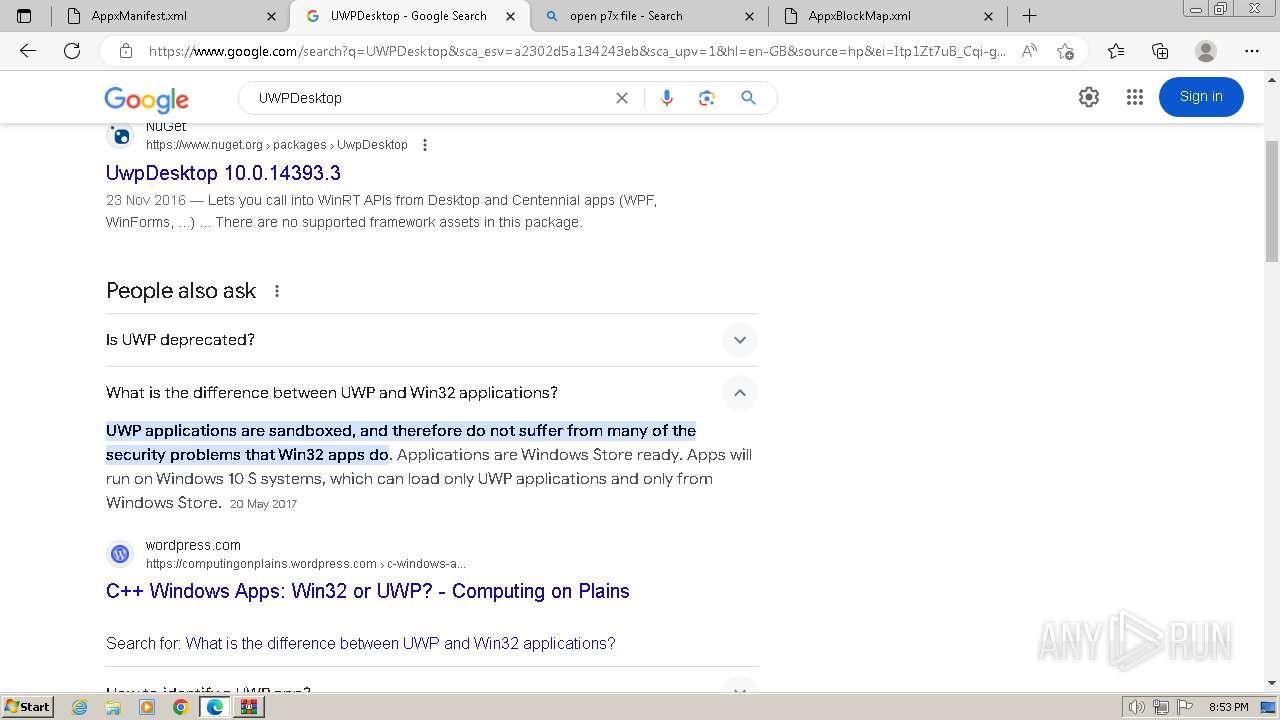The image size is (1280, 720).
Task: Open the Edge tab actions menu icon
Action: pyautogui.click(x=24, y=16)
